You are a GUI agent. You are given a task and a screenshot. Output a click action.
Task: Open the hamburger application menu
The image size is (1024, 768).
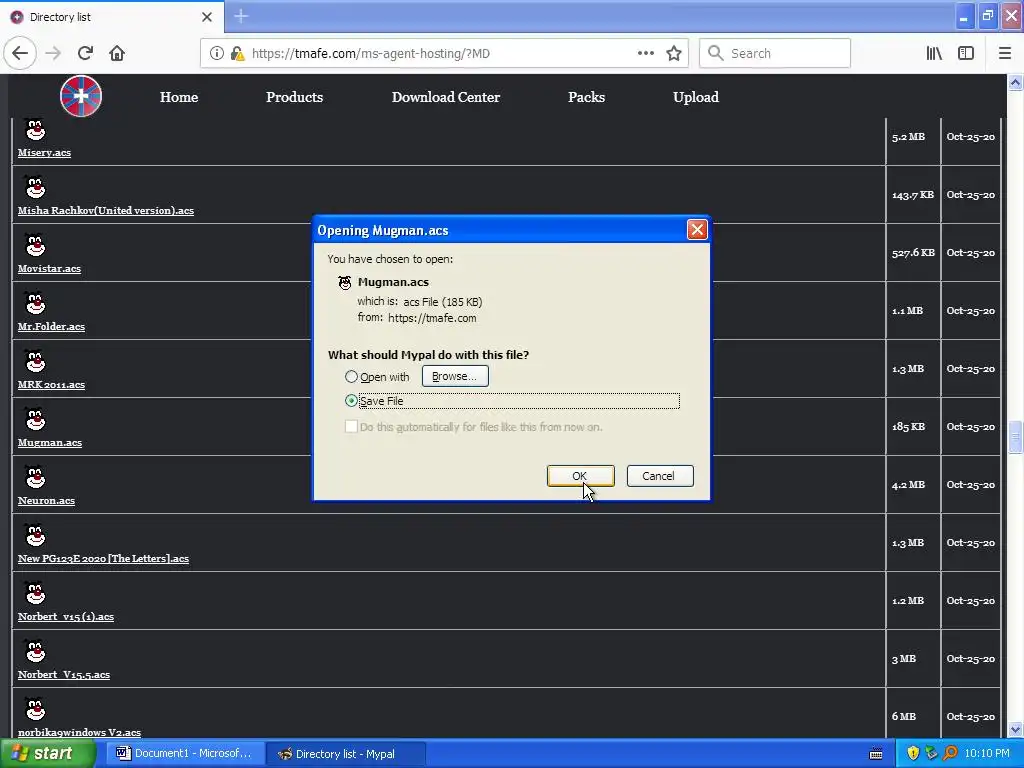tap(1004, 53)
